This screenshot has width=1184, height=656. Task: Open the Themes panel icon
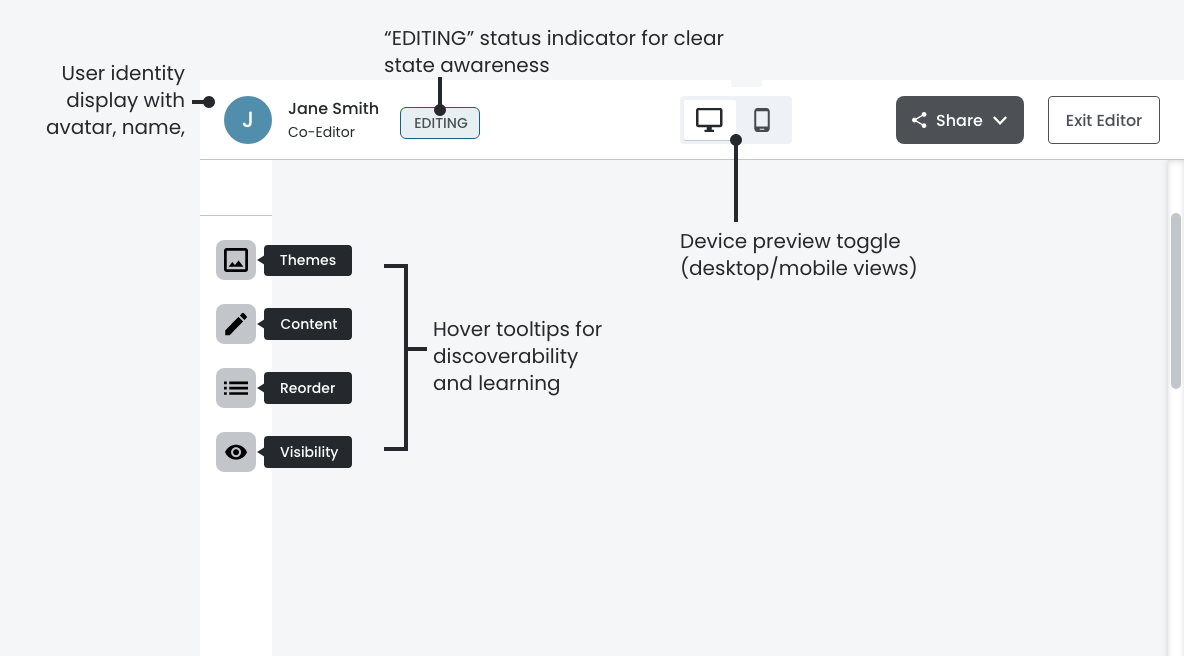coord(236,260)
